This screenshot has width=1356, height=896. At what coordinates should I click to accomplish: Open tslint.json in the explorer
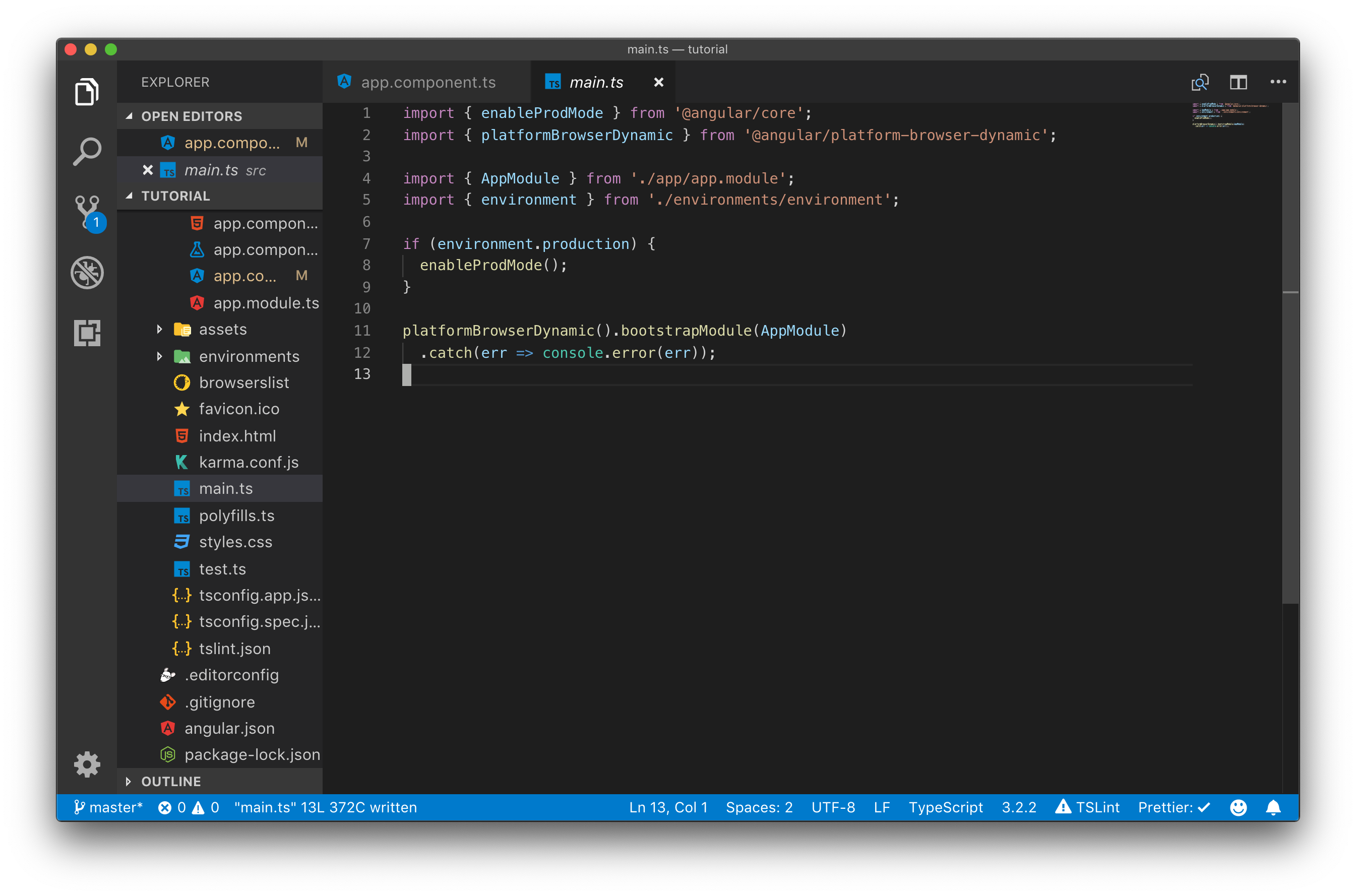pos(220,649)
